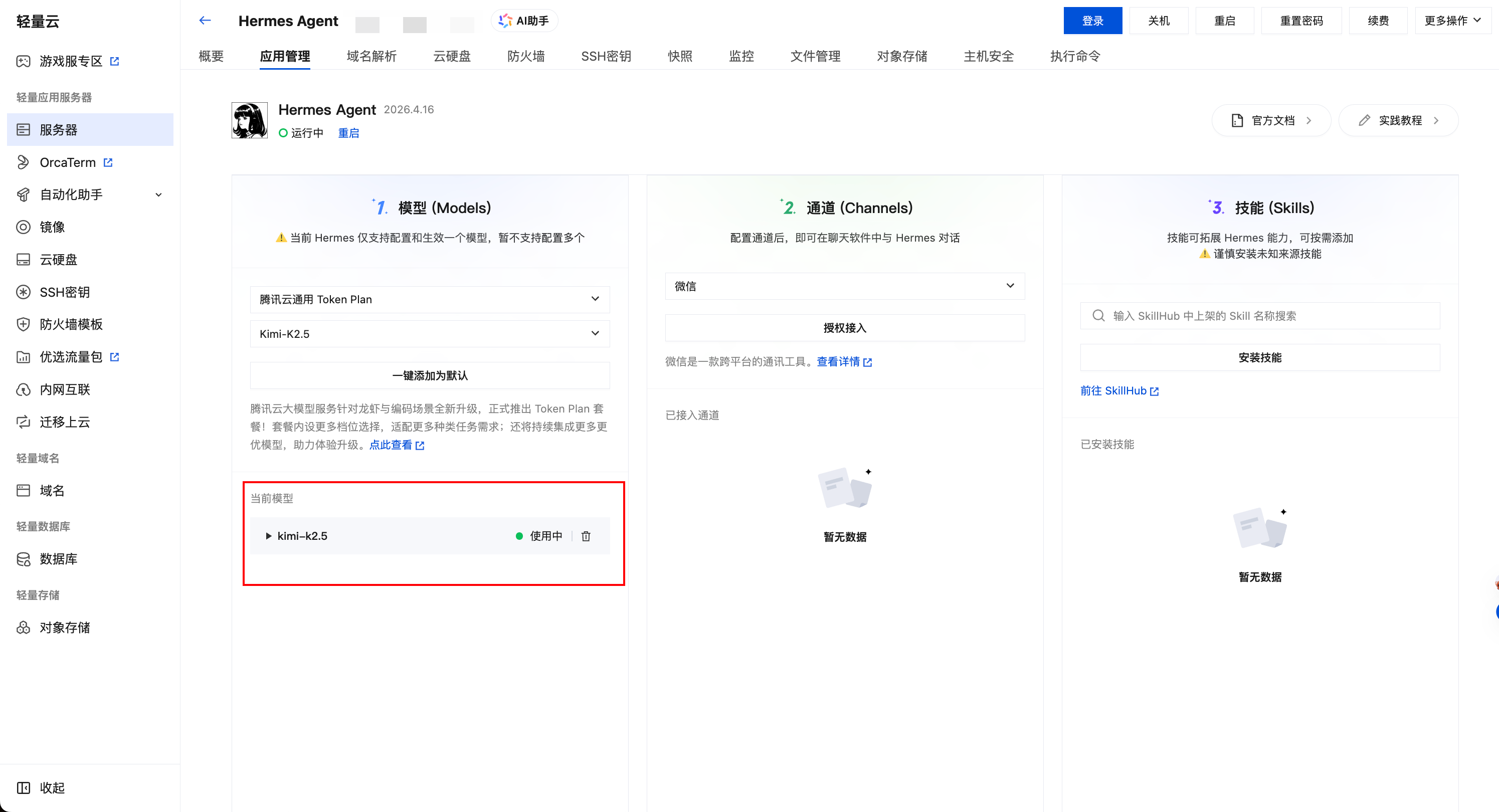Open the 前往 SkillHub link
This screenshot has height=812, width=1499.
pos(1119,391)
